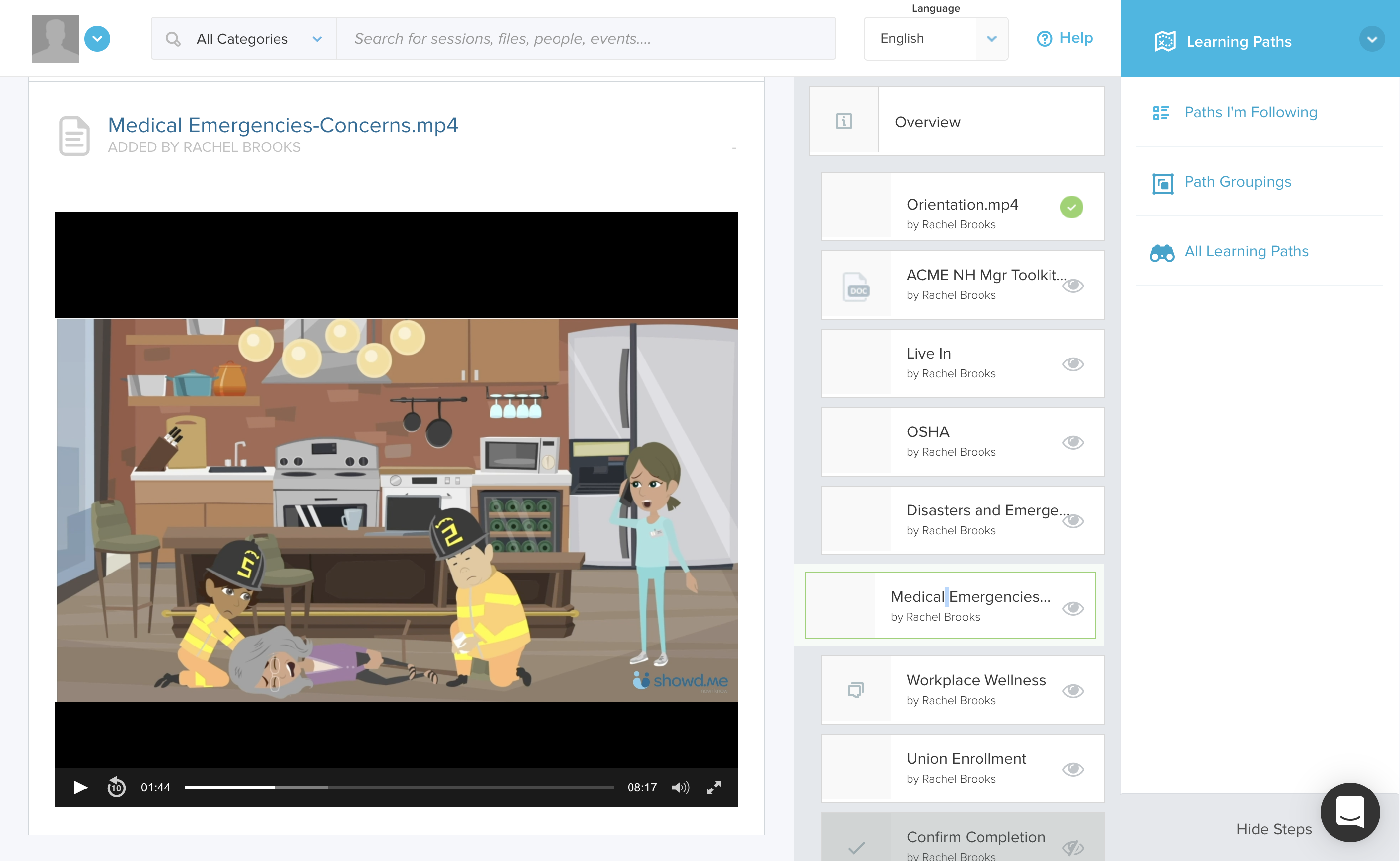Viewport: 1400px width, 861px height.
Task: Collapse the Learning Paths panel chevron
Action: 1373,39
